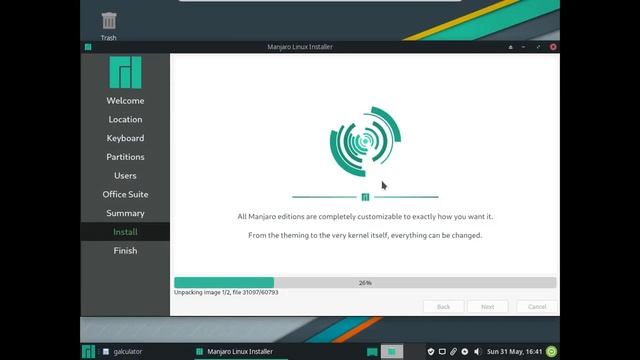640x360 pixels.
Task: Click 'All Manjaro editions are completely customizable' text
Action: click(365, 216)
